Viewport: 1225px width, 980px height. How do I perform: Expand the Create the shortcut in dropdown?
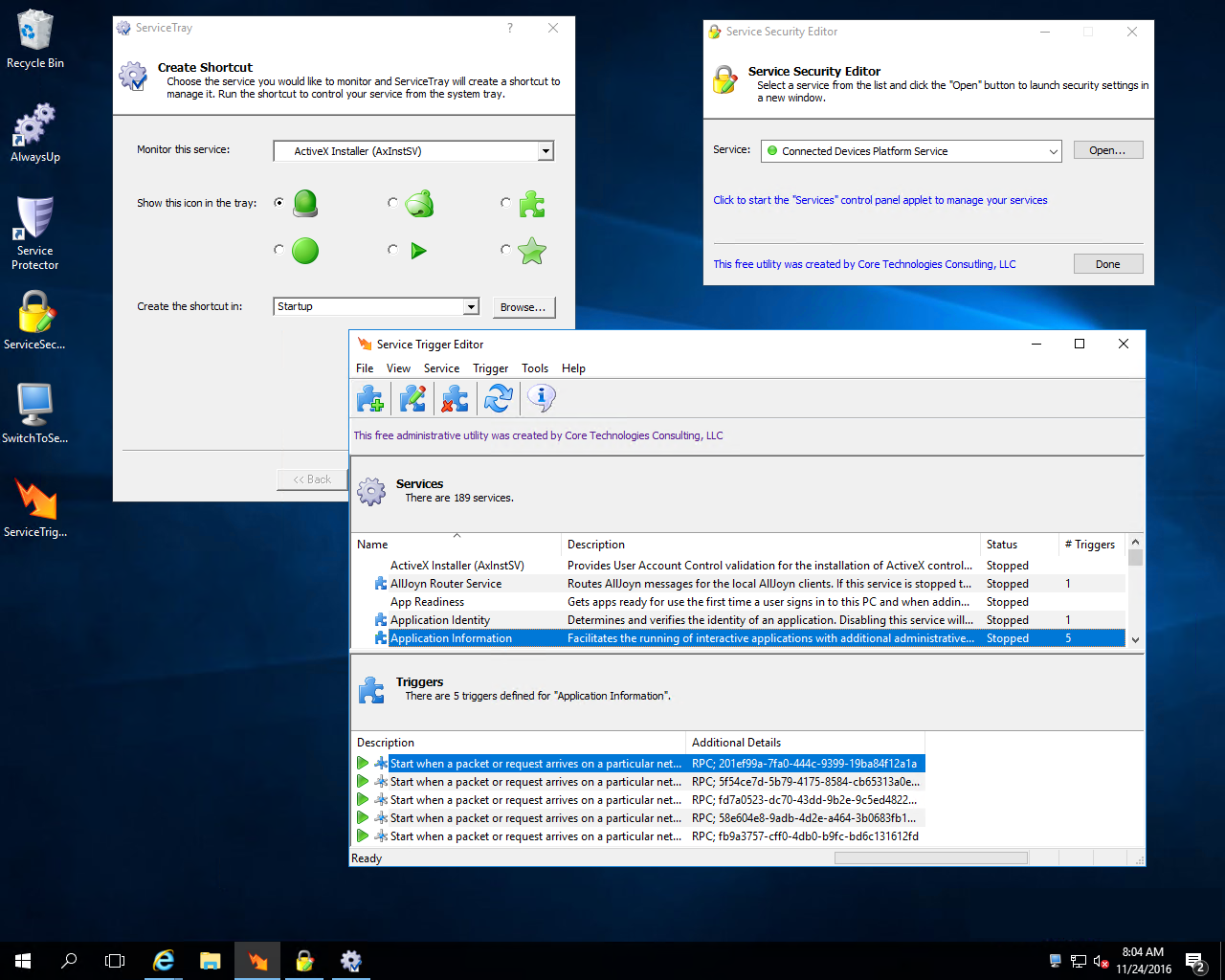471,306
